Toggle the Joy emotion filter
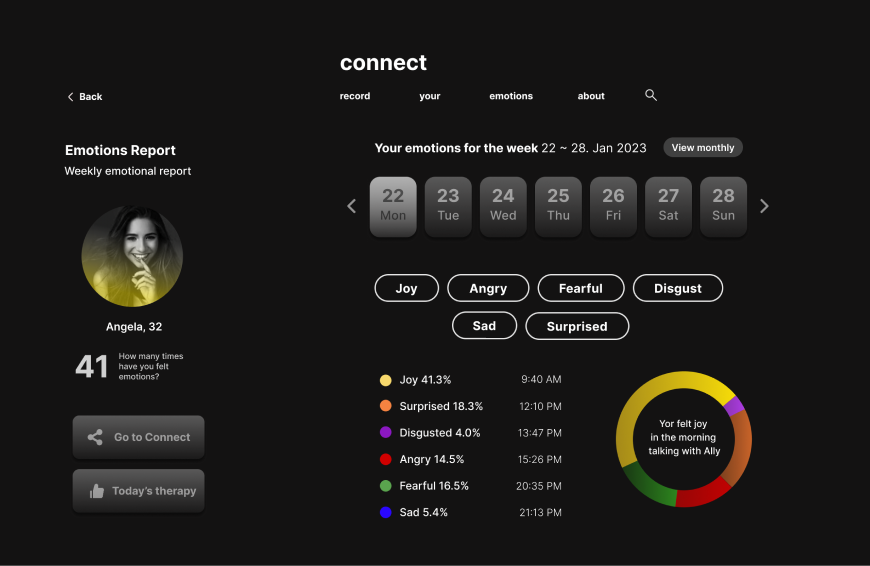Image resolution: width=870 pixels, height=566 pixels. click(406, 288)
